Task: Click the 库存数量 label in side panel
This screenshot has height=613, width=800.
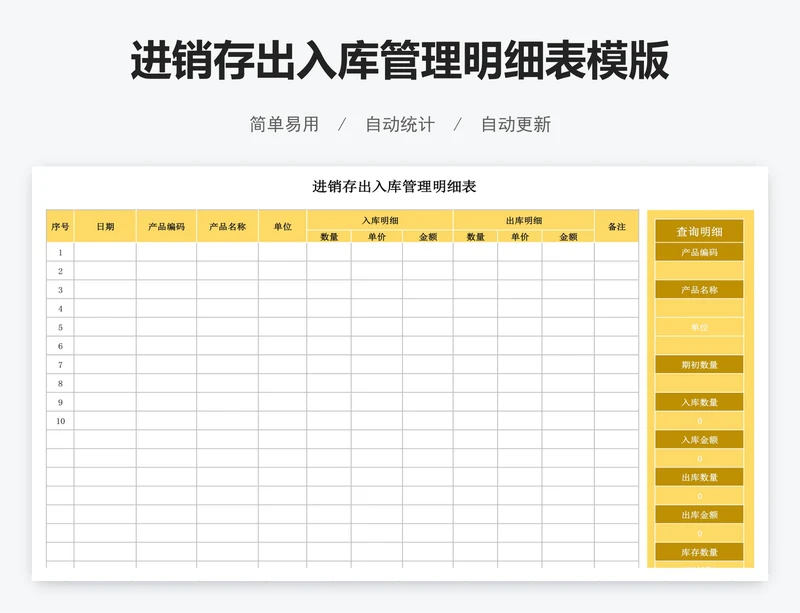Action: pyautogui.click(x=699, y=552)
